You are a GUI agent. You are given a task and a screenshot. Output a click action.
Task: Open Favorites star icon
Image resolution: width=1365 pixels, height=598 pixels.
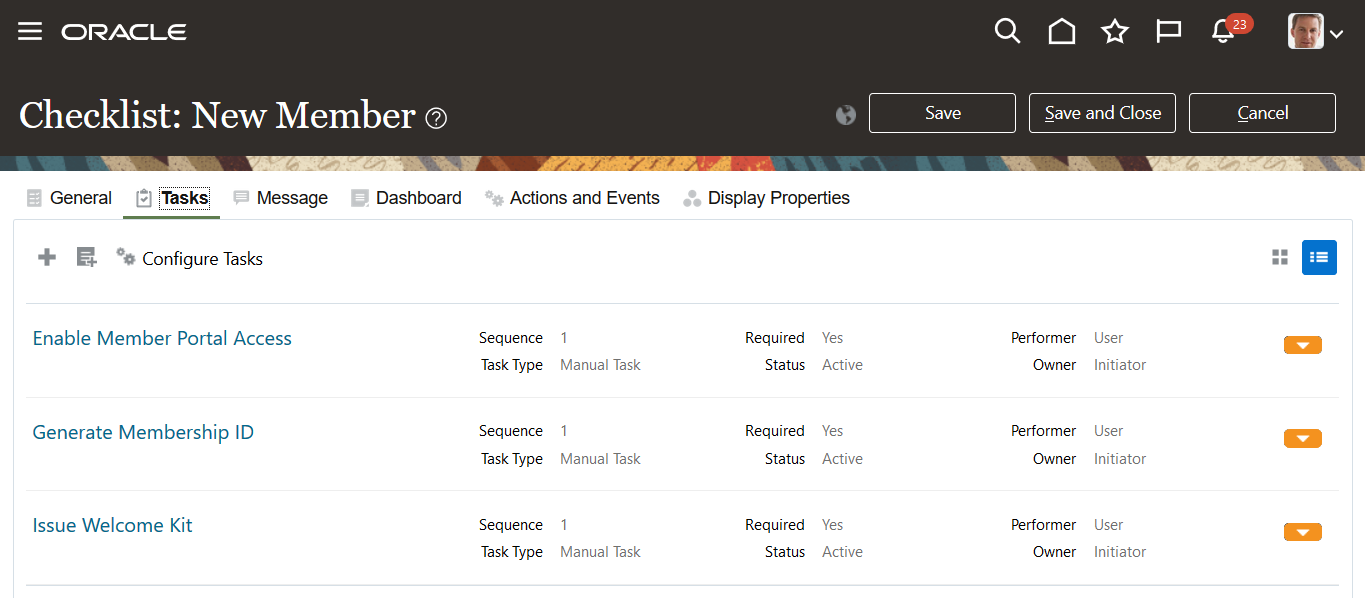point(1115,32)
